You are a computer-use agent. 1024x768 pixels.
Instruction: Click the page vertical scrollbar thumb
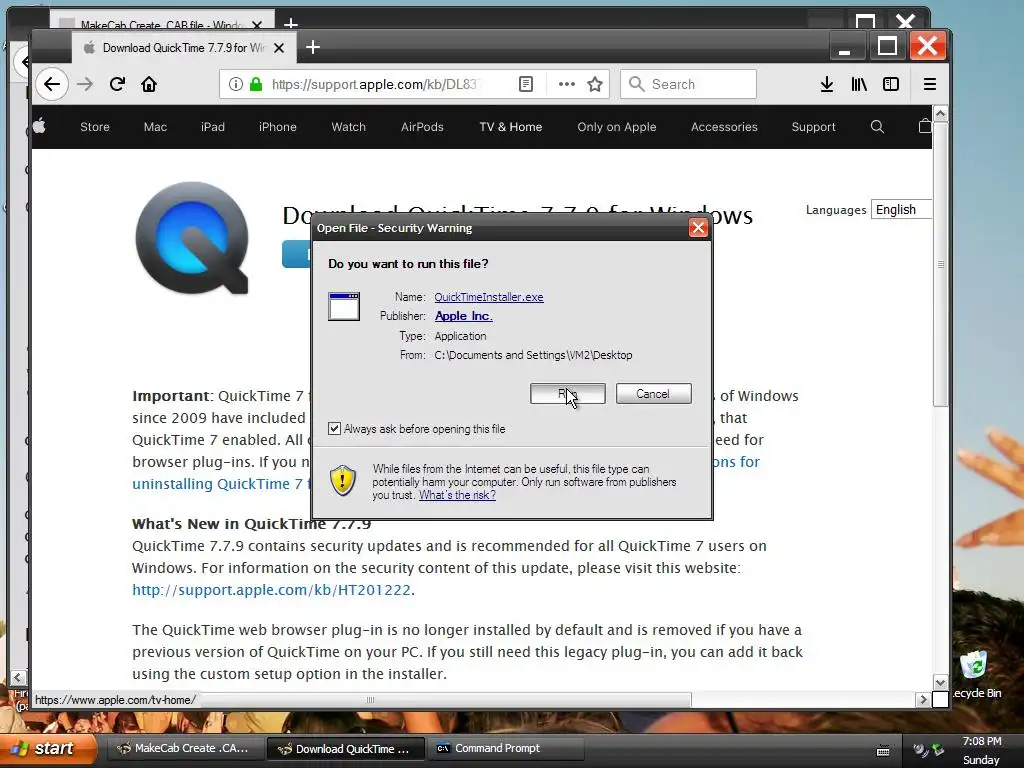point(940,264)
